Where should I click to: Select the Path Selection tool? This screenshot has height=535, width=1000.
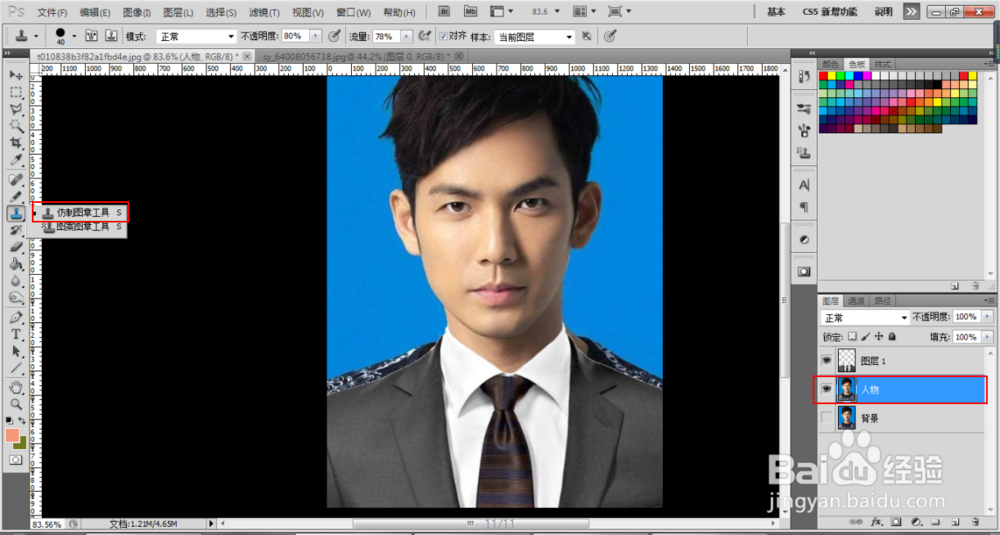[x=16, y=351]
